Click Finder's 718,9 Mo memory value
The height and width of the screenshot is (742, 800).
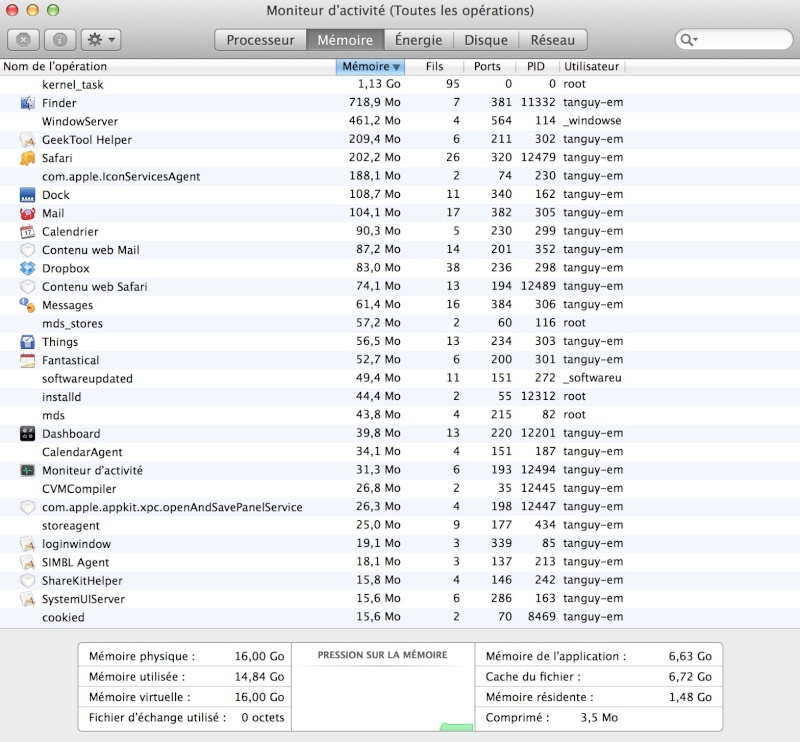(374, 103)
